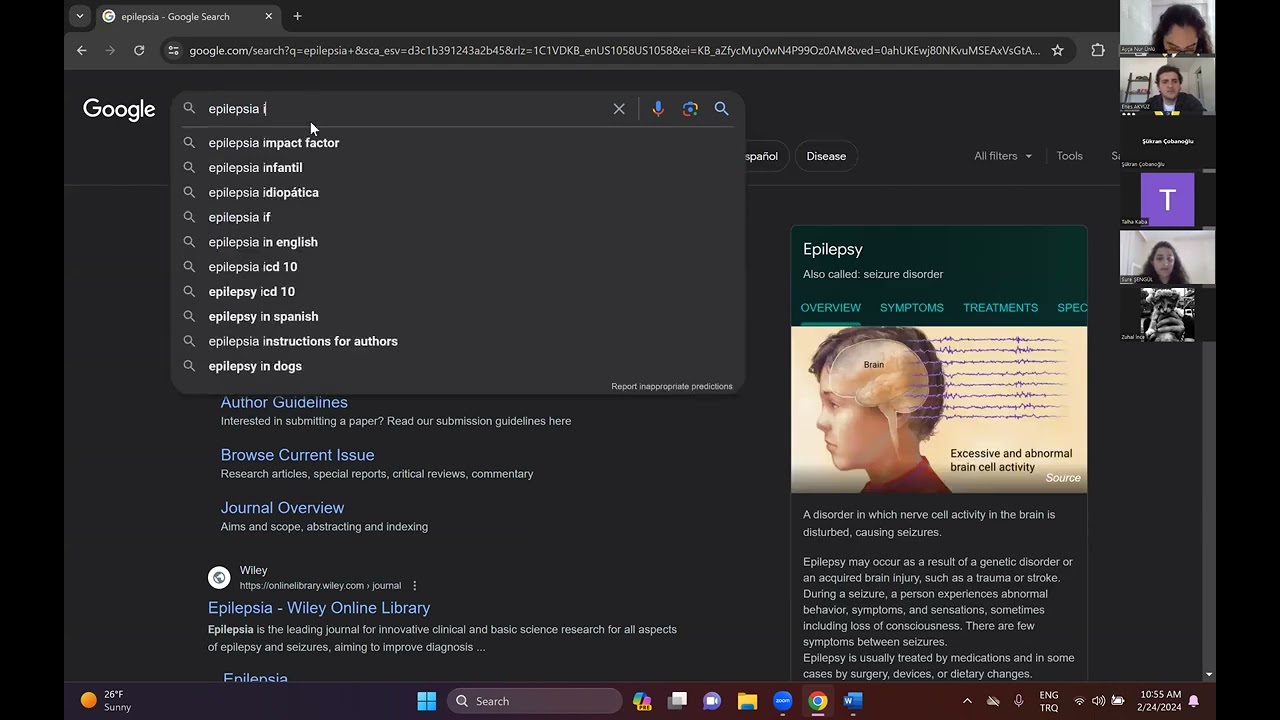The width and height of the screenshot is (1280, 720).
Task: Select Talha Kaba participant tile
Action: point(1167,199)
